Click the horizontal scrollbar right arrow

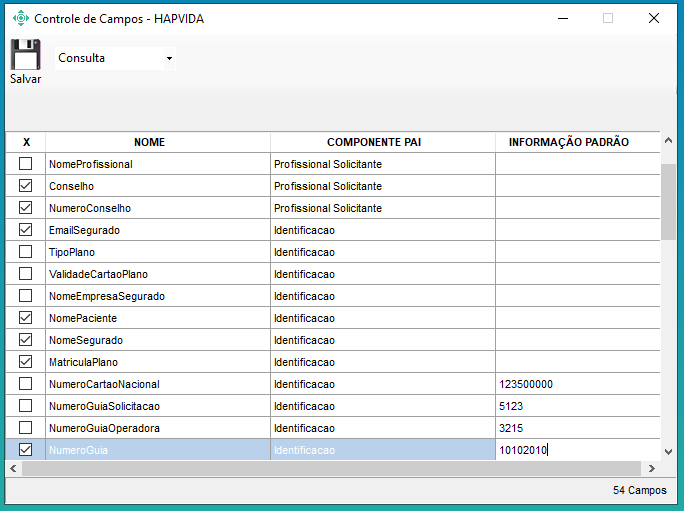[x=651, y=468]
